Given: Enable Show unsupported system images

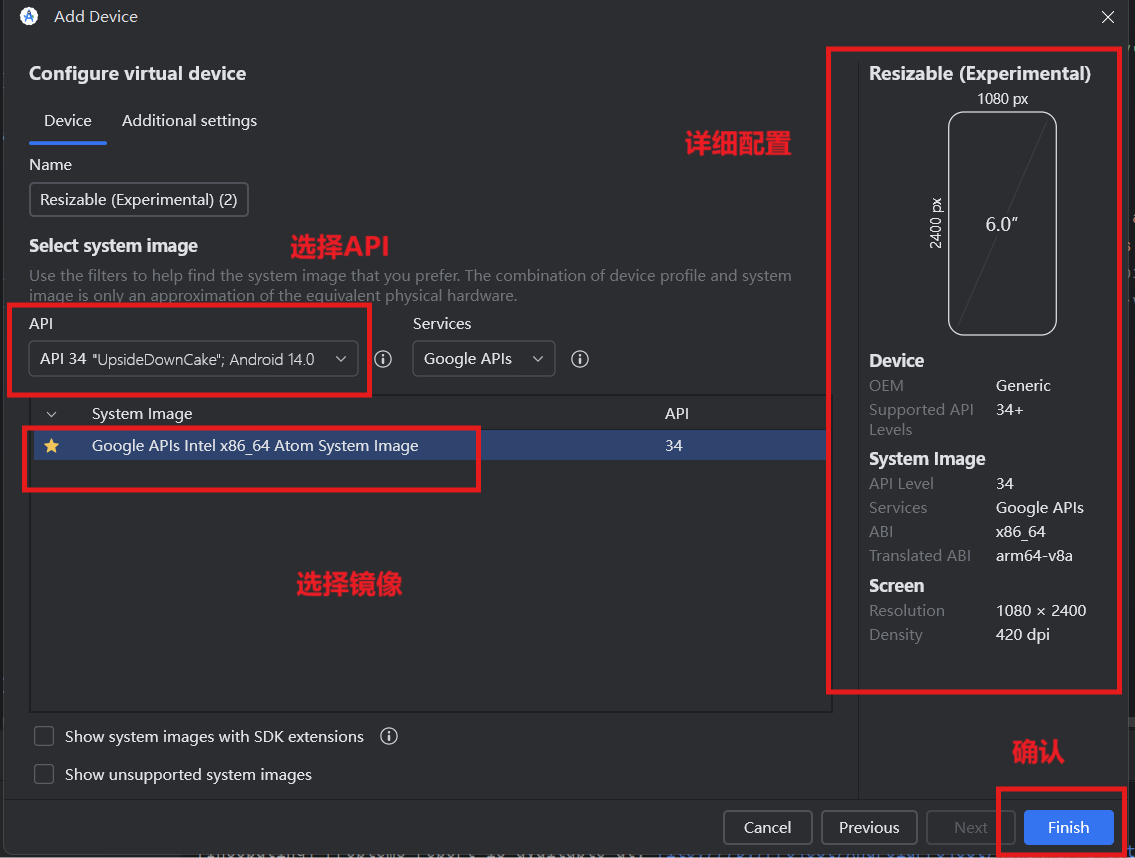Looking at the screenshot, I should 44,774.
